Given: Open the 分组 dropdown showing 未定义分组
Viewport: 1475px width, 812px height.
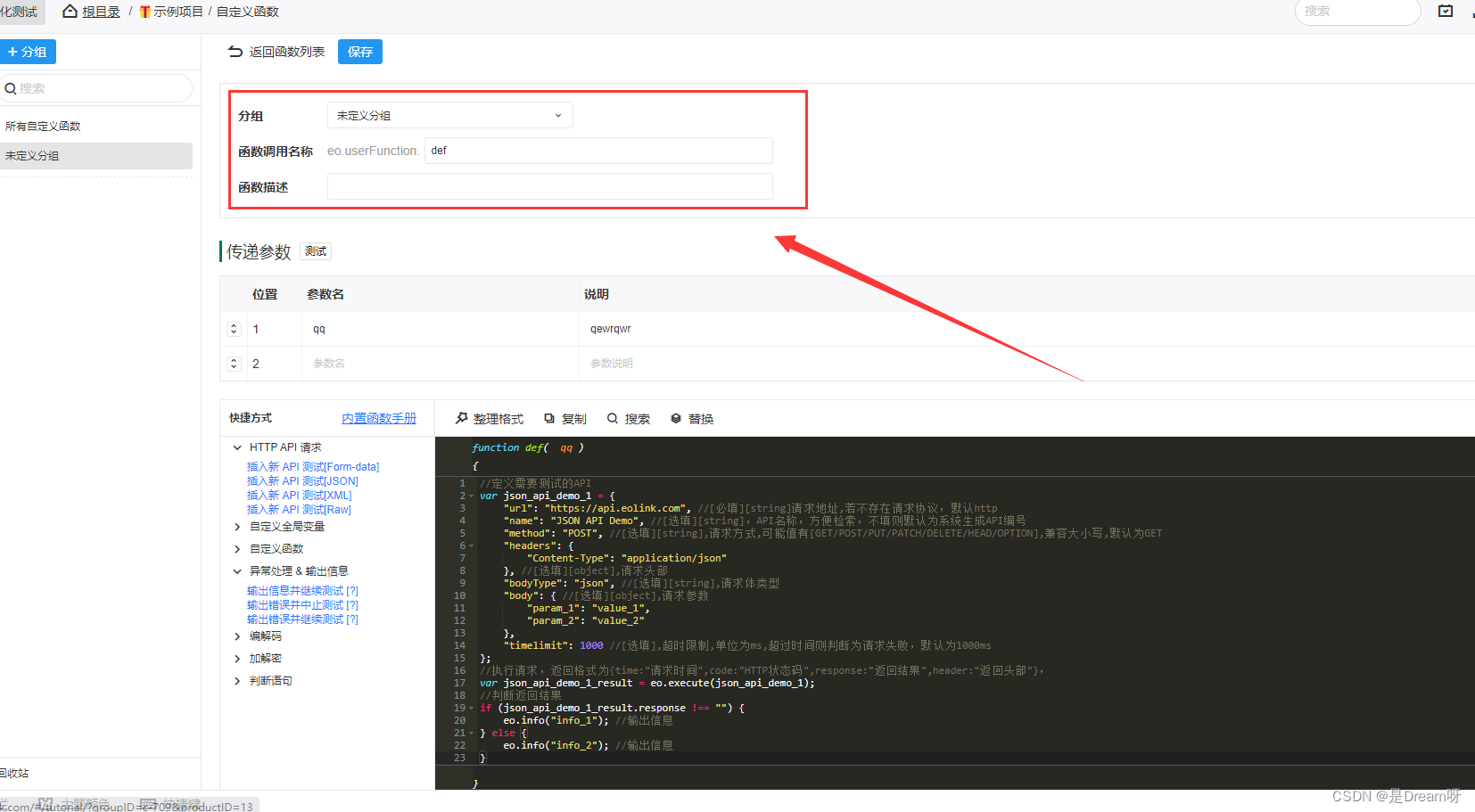Looking at the screenshot, I should click(450, 115).
